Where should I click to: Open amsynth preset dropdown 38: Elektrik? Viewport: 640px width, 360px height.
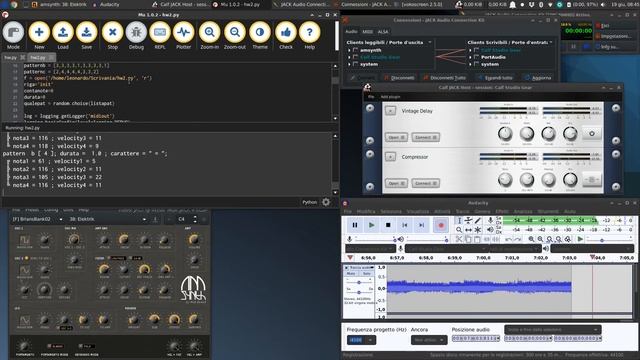pyautogui.click(x=108, y=219)
